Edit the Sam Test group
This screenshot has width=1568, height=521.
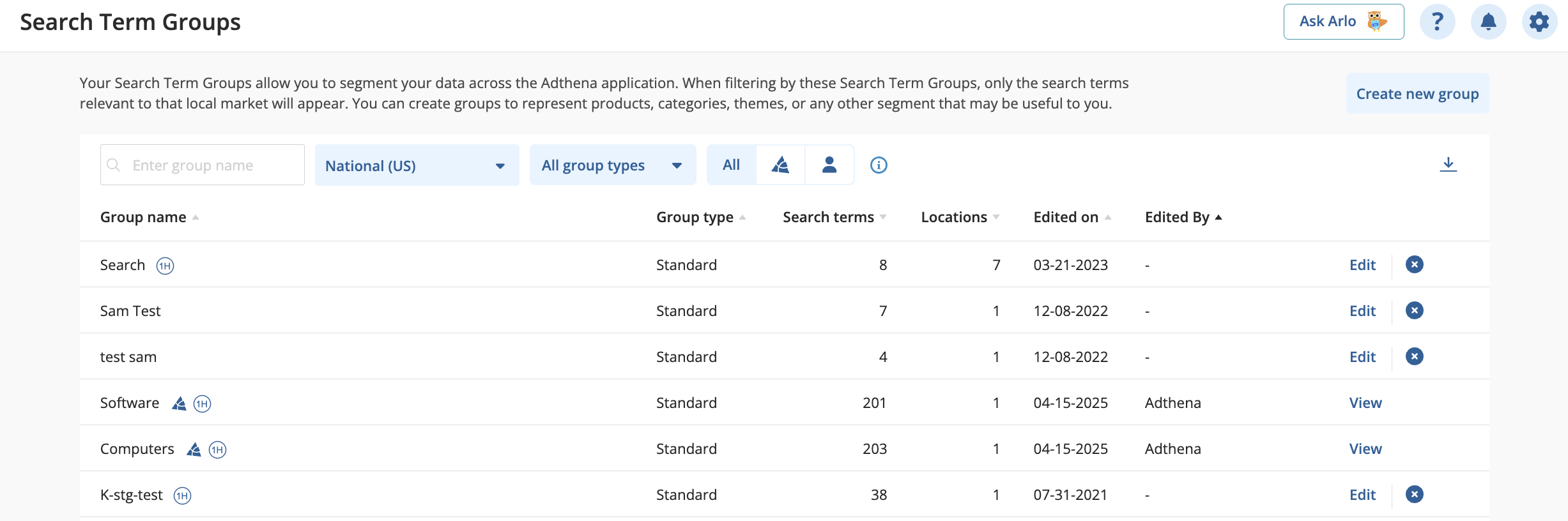(1362, 311)
